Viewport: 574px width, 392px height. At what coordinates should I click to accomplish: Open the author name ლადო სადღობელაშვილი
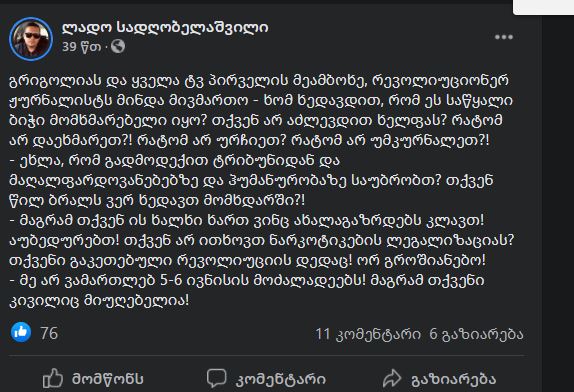coord(165,27)
